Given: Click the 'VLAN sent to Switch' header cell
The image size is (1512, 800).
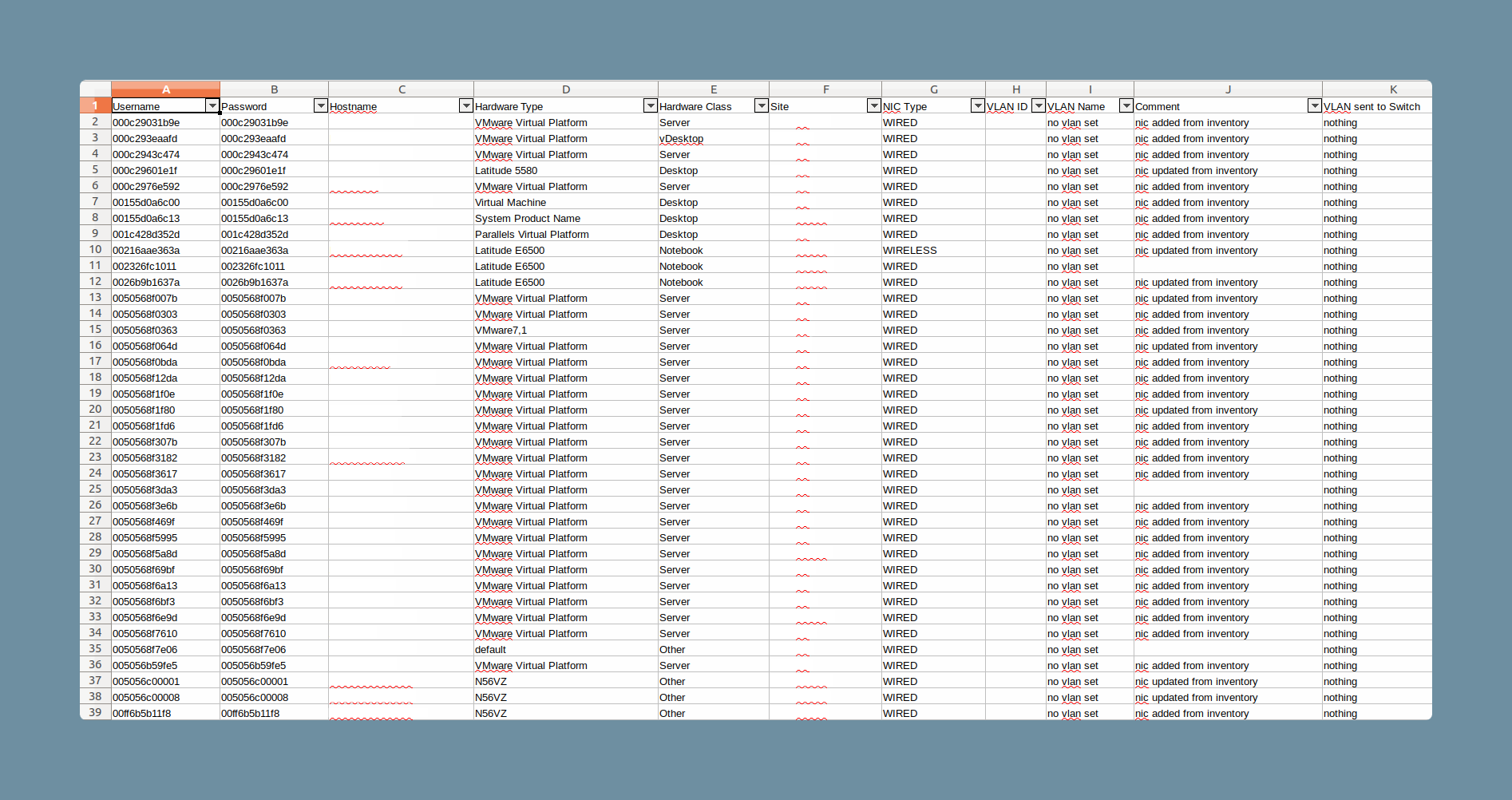Looking at the screenshot, I should coord(1377,106).
